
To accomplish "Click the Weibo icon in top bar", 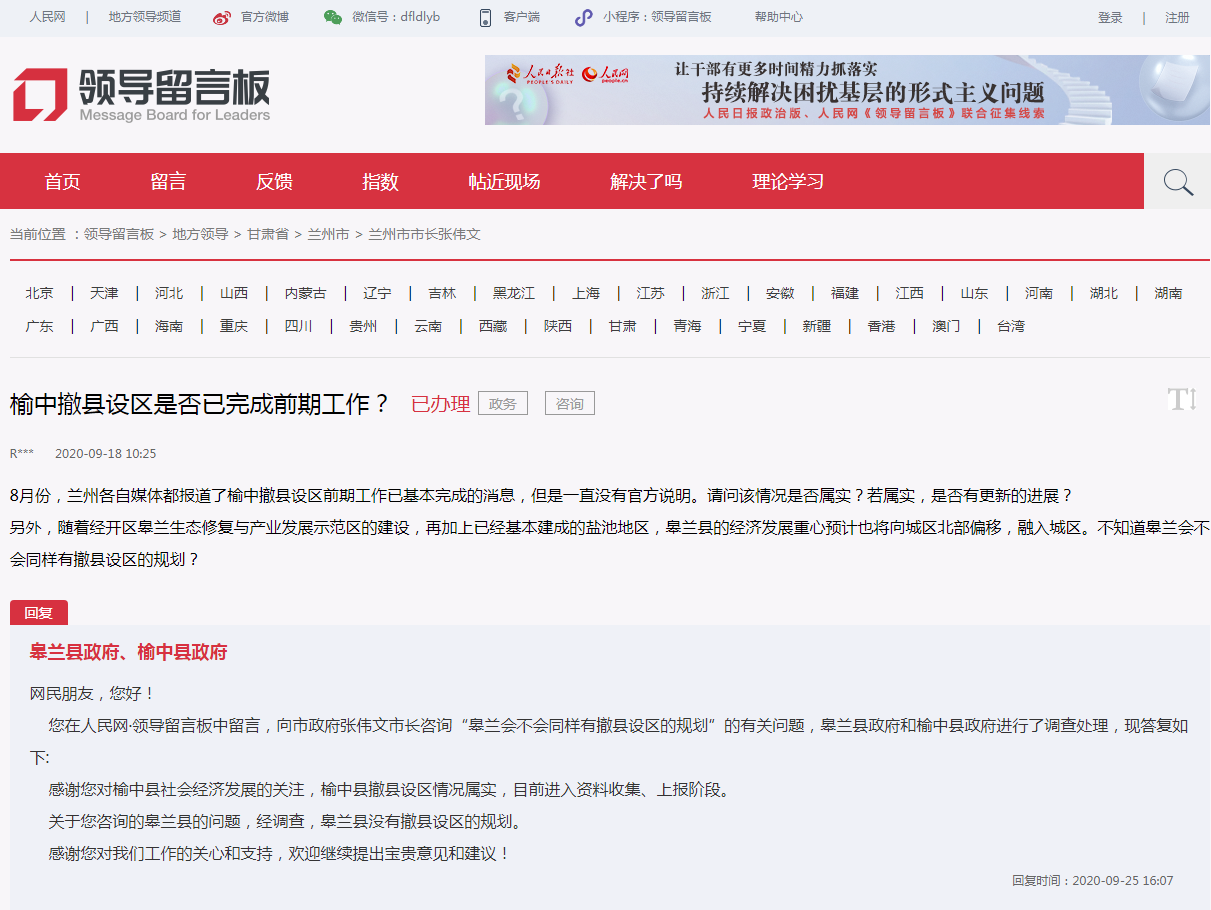I will point(222,18).
